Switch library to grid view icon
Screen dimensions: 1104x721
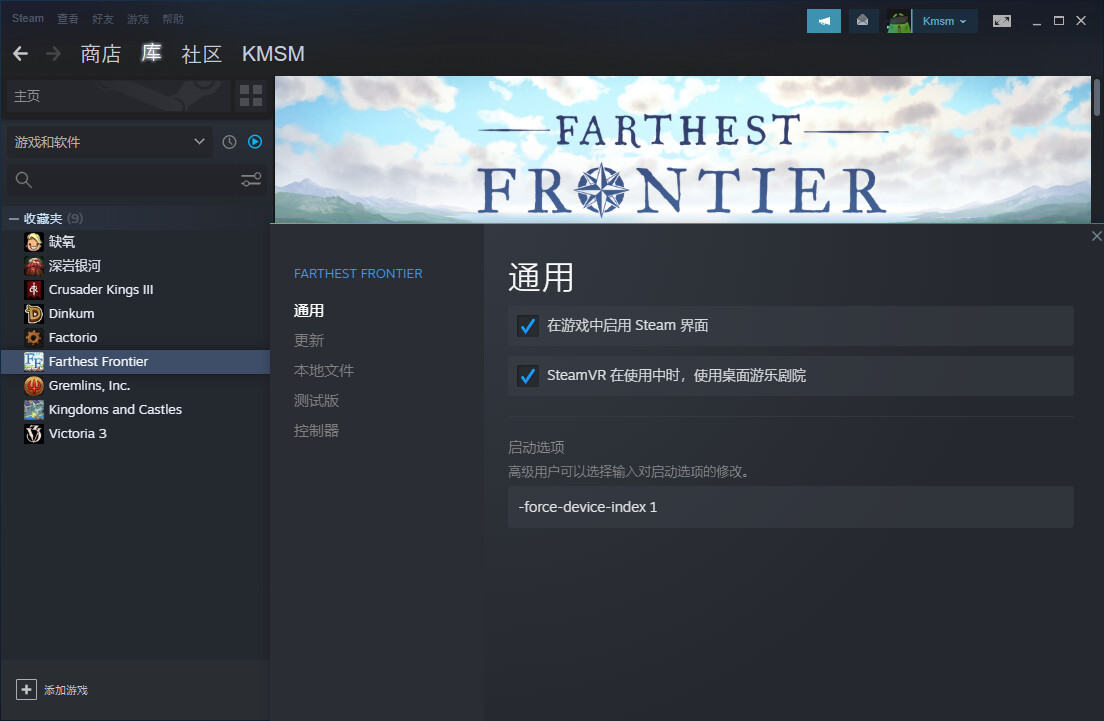click(x=251, y=96)
